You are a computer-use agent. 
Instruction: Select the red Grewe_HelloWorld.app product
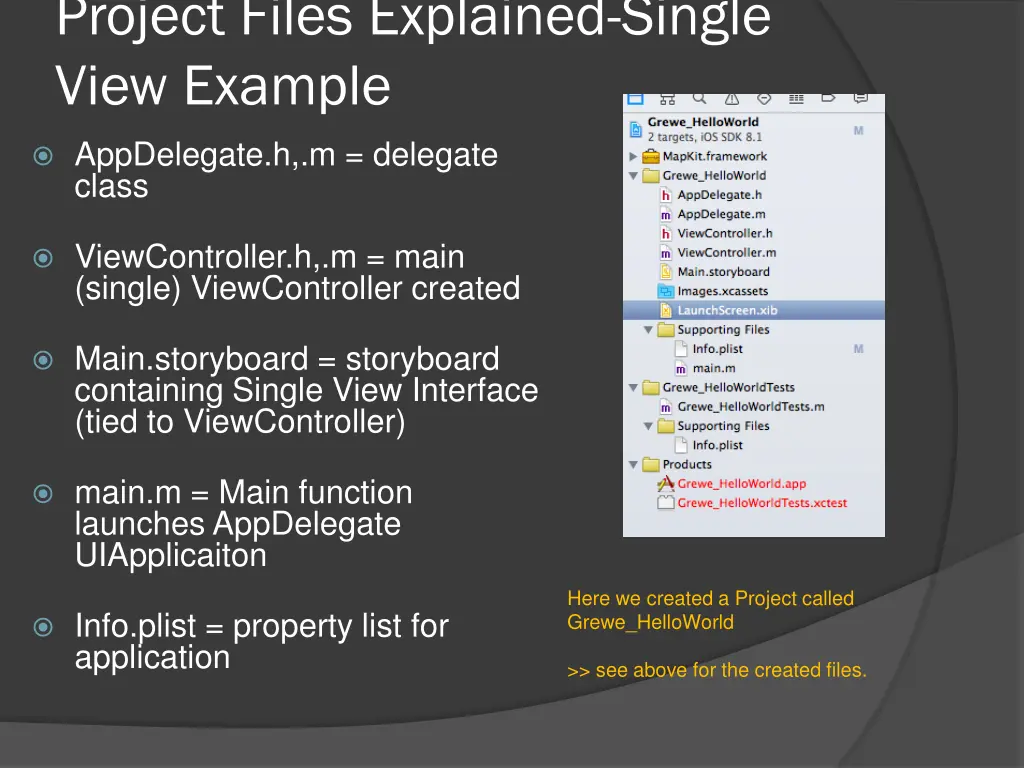point(742,484)
